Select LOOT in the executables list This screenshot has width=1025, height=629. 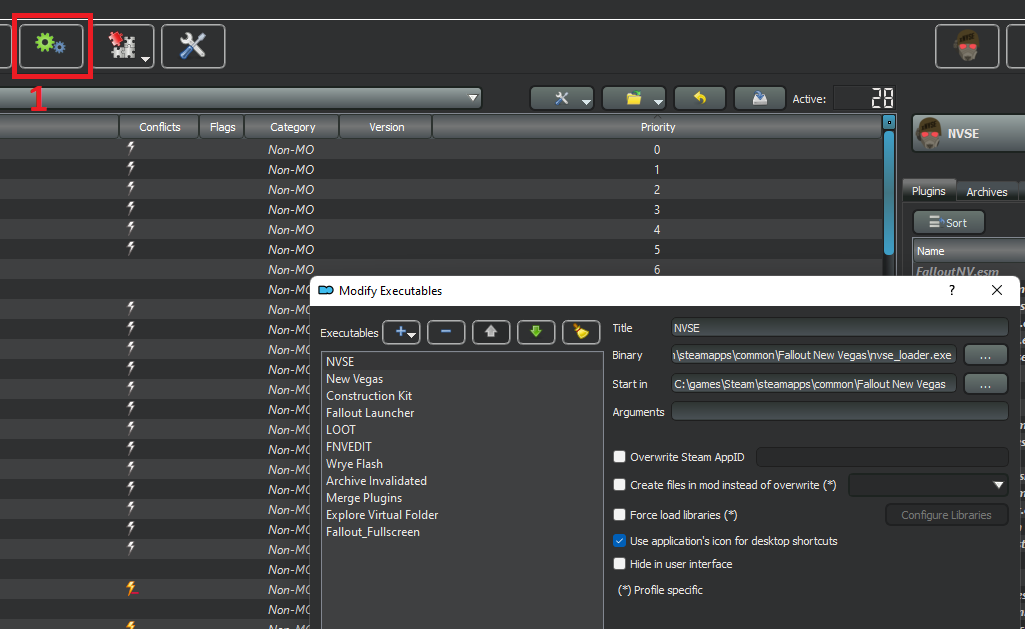[462, 430]
